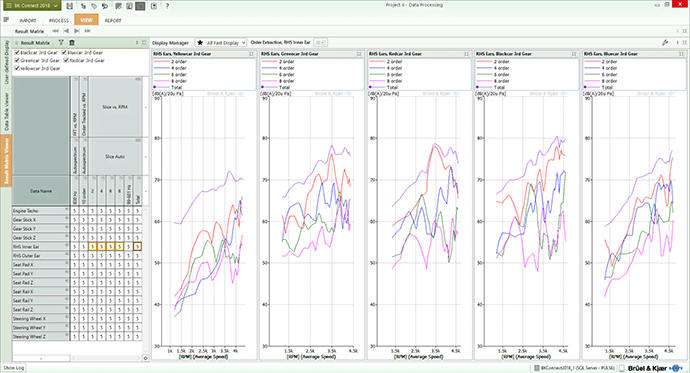Click the Brüel & Kjær logo in status bar

click(x=654, y=368)
